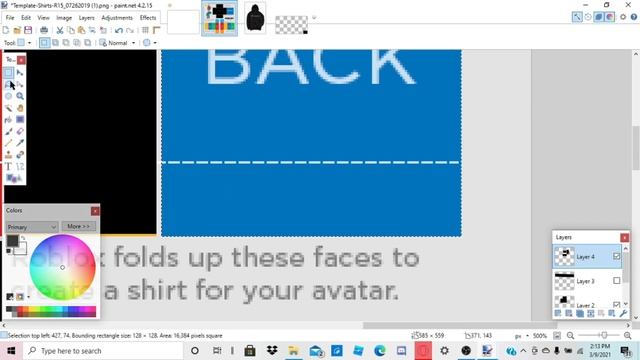640x360 pixels.
Task: Open the Primary color dropdown
Action: click(31, 227)
